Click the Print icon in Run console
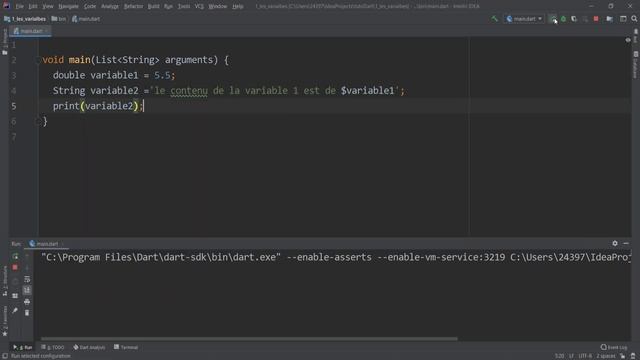 click(27, 302)
